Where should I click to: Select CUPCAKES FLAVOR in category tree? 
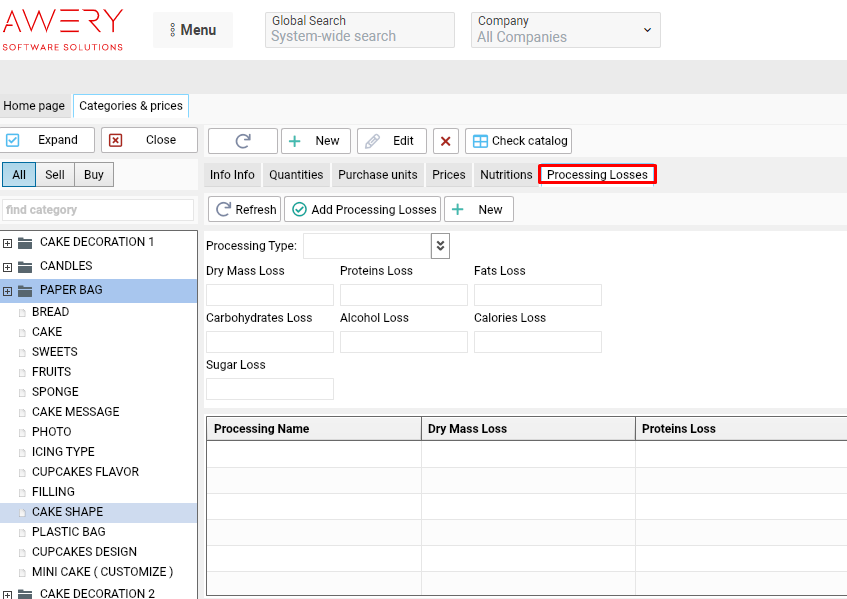point(85,472)
